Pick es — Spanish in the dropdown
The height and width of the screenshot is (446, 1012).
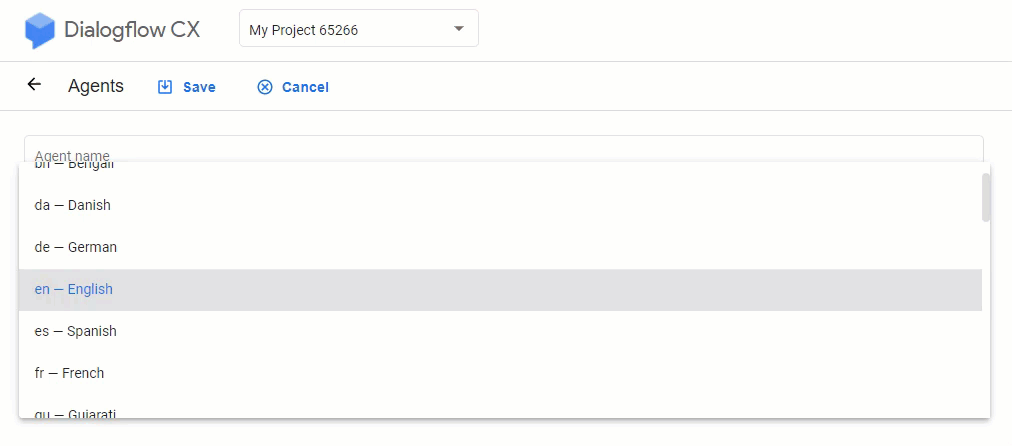pos(500,331)
